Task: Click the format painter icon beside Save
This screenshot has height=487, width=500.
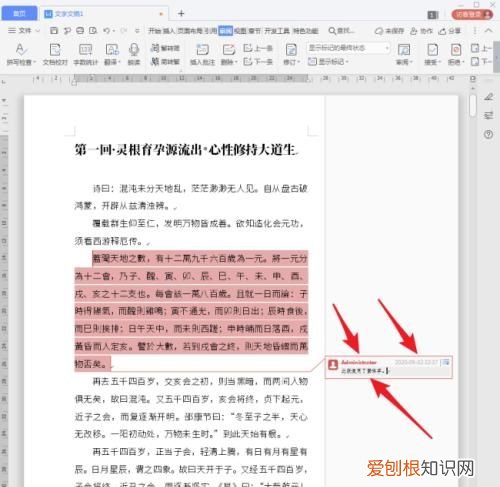Action: 67,31
